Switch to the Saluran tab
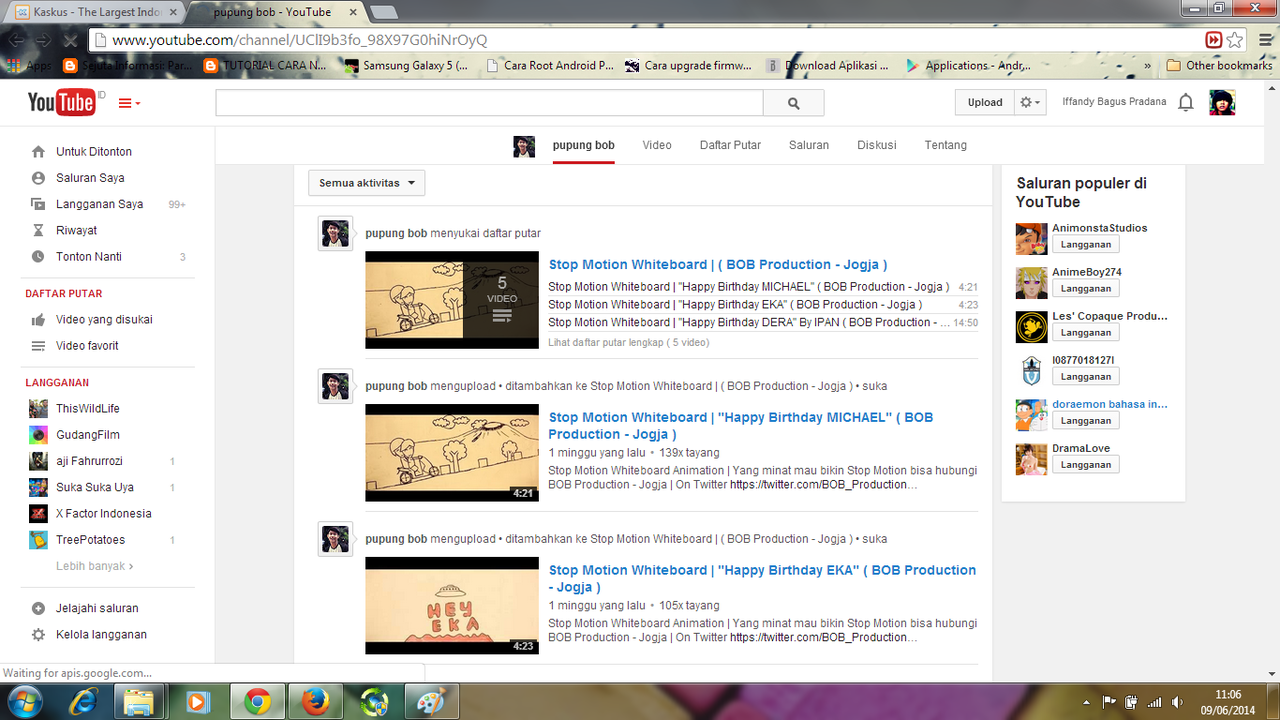This screenshot has width=1280, height=720. pos(809,145)
